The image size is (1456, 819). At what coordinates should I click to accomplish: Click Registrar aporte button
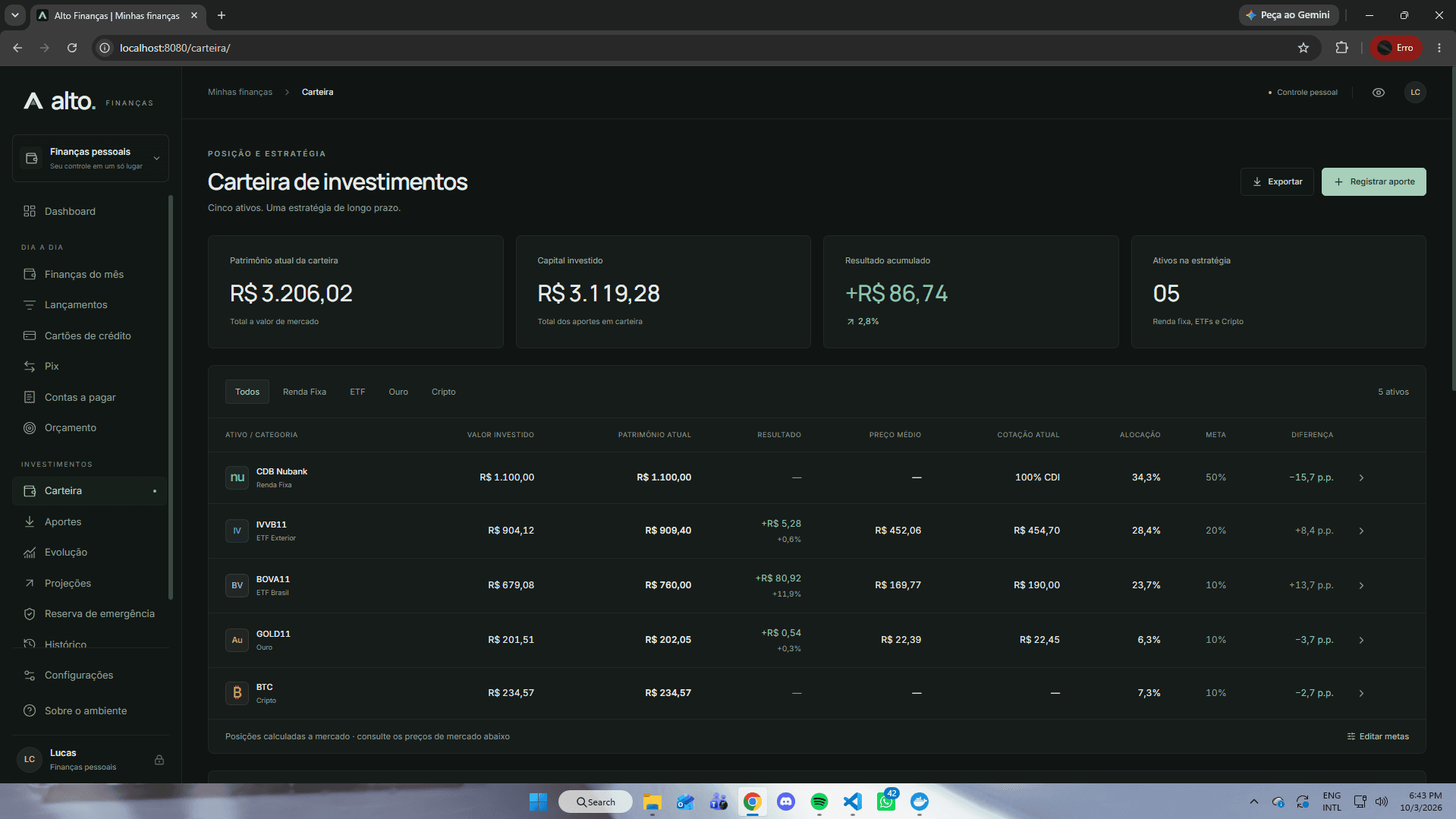coord(1374,181)
